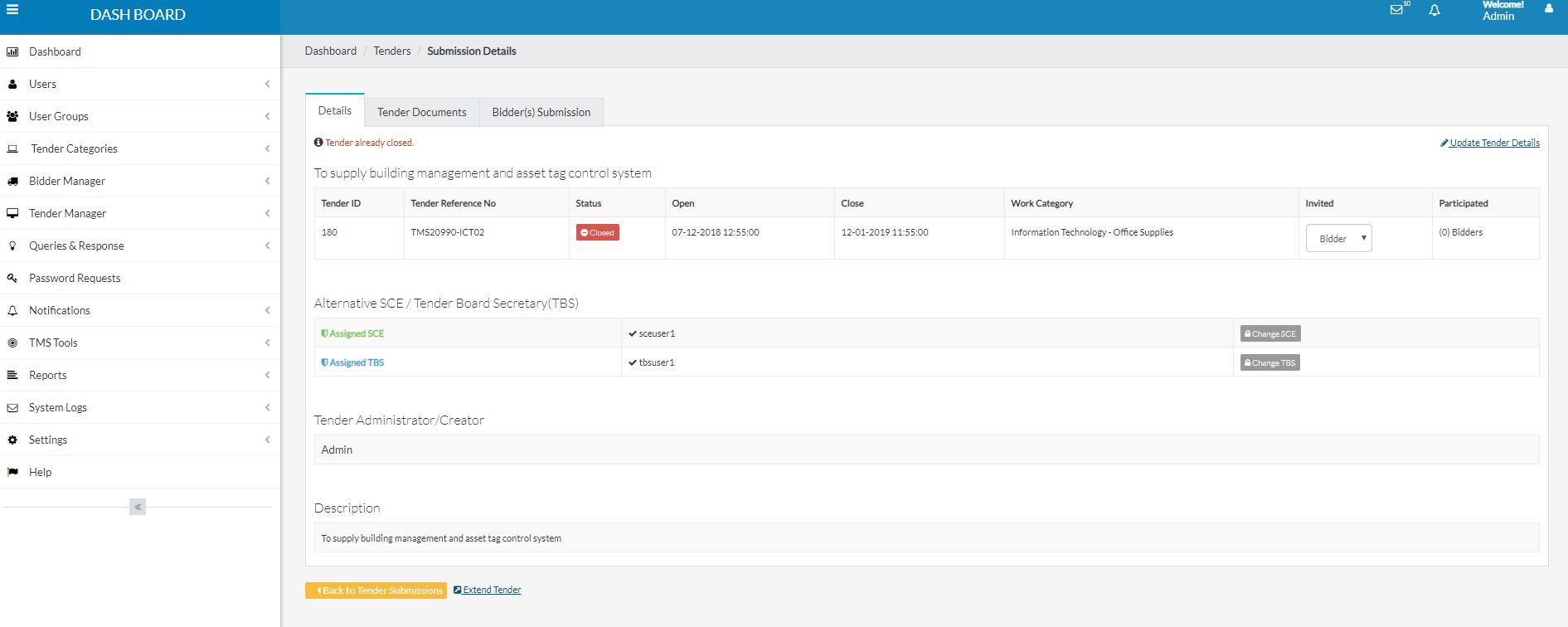Switch to the Details tab
This screenshot has width=1568, height=627.
335,110
